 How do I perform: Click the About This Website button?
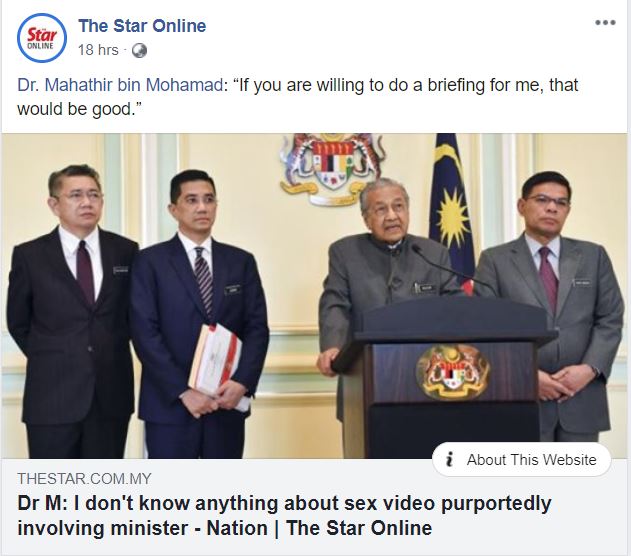(522, 459)
